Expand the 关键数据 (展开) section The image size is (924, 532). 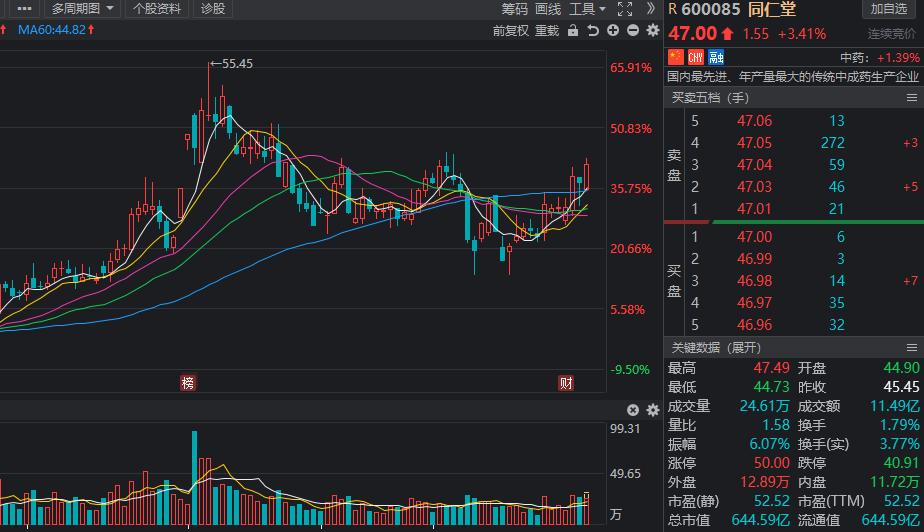pos(716,348)
